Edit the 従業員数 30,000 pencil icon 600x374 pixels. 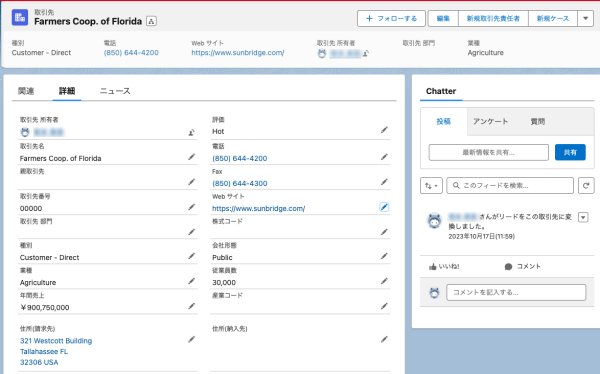(384, 281)
